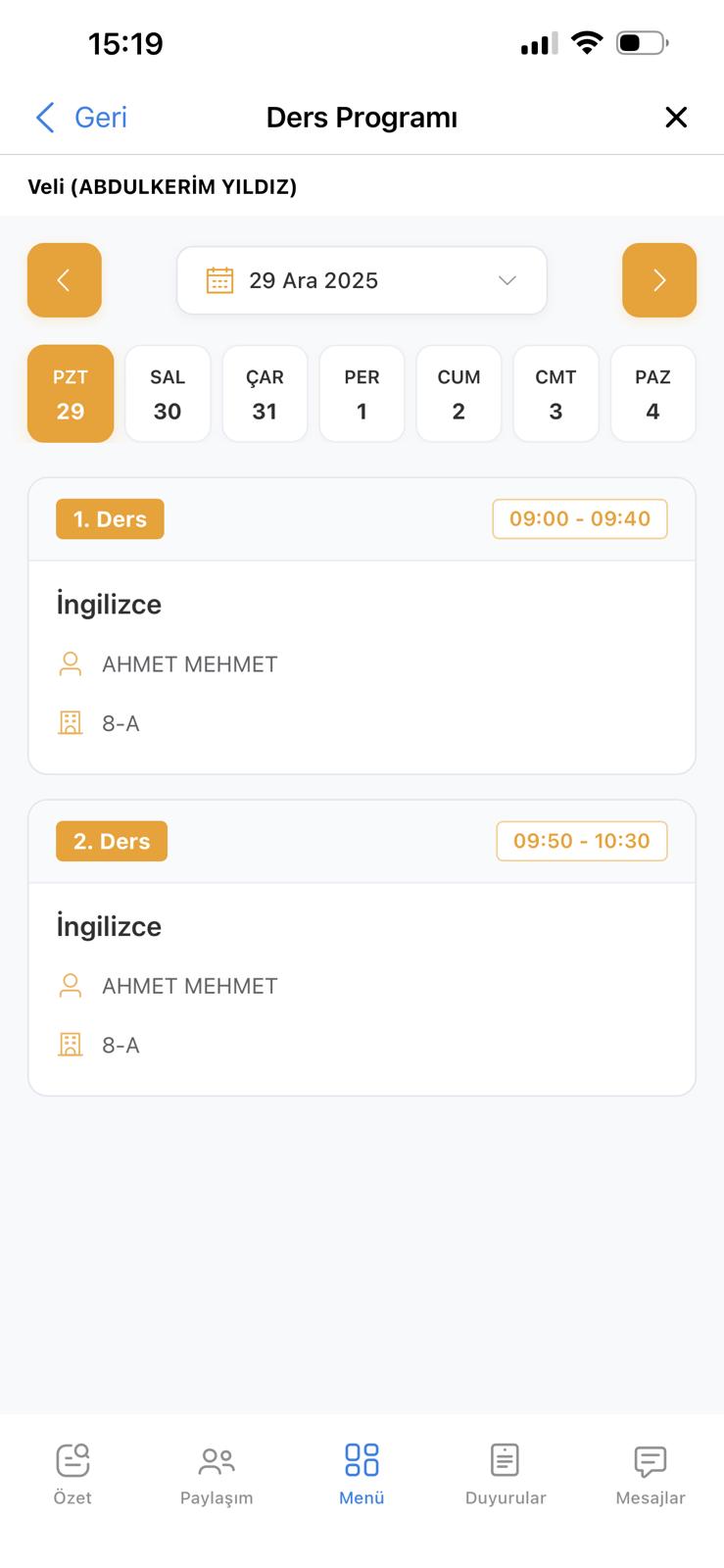Select PAZ 4 day tab
This screenshot has height=1568, width=724.
point(652,394)
